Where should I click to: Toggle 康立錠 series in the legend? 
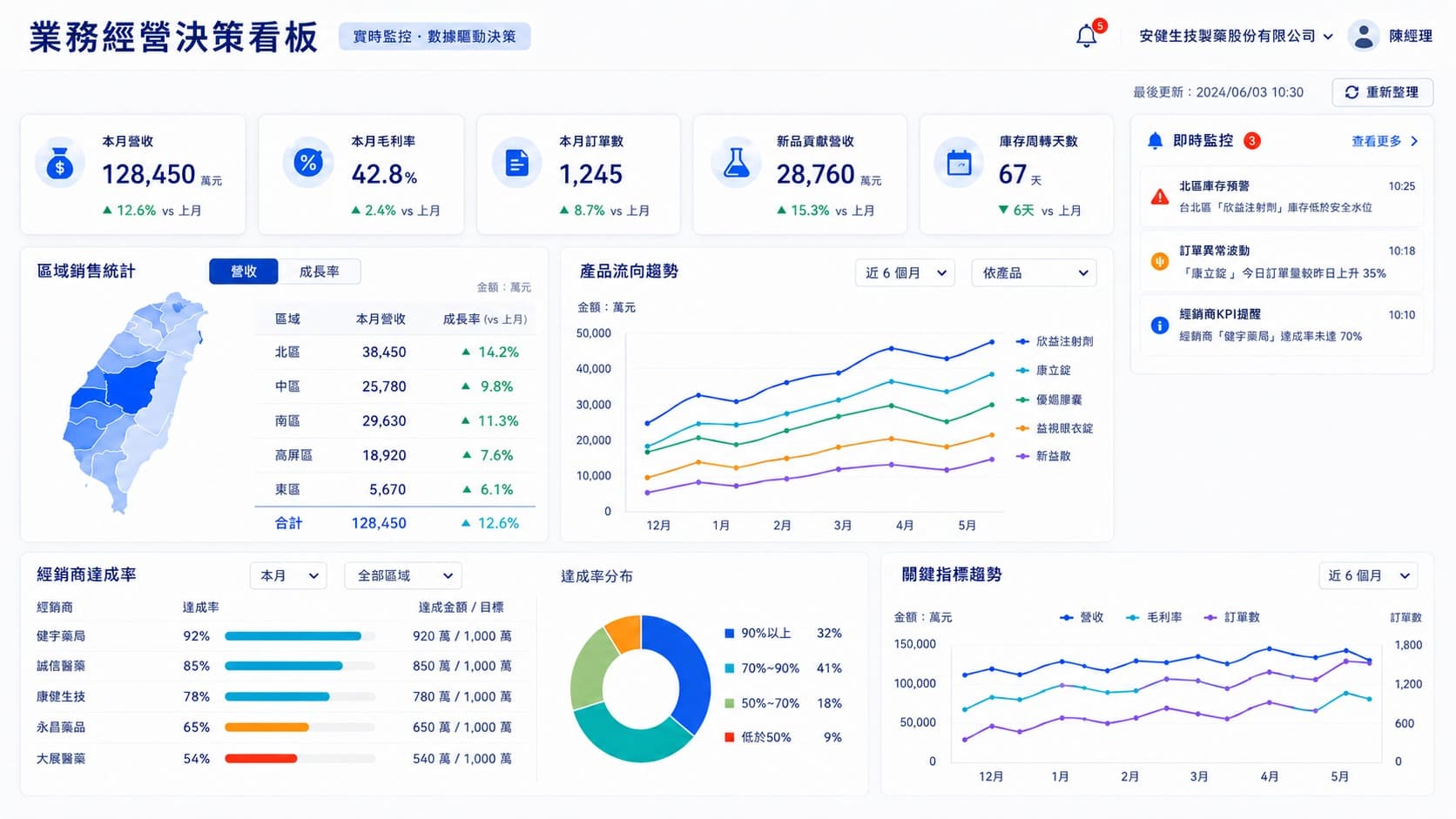1043,370
